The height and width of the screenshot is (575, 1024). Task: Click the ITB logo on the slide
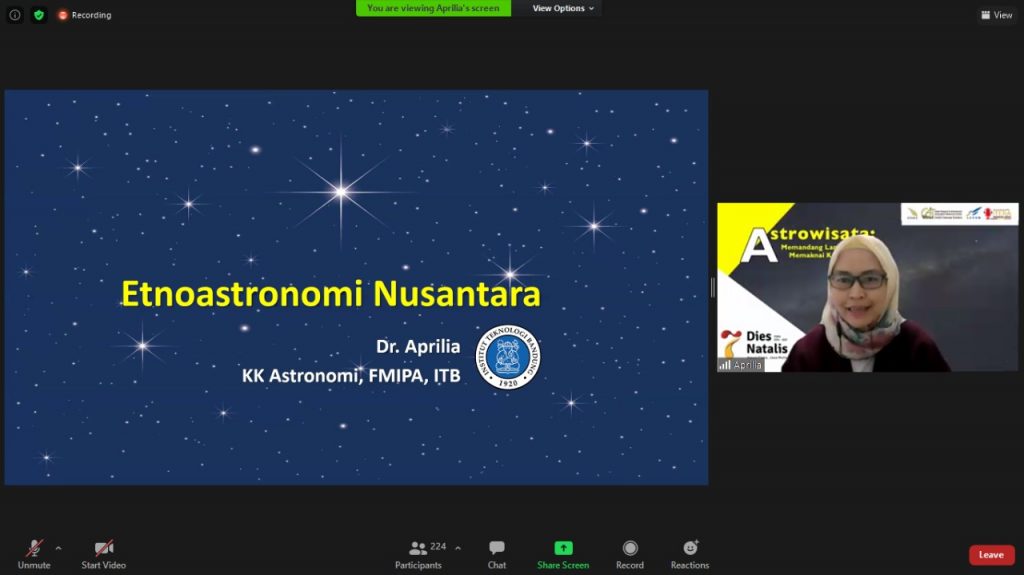click(508, 357)
